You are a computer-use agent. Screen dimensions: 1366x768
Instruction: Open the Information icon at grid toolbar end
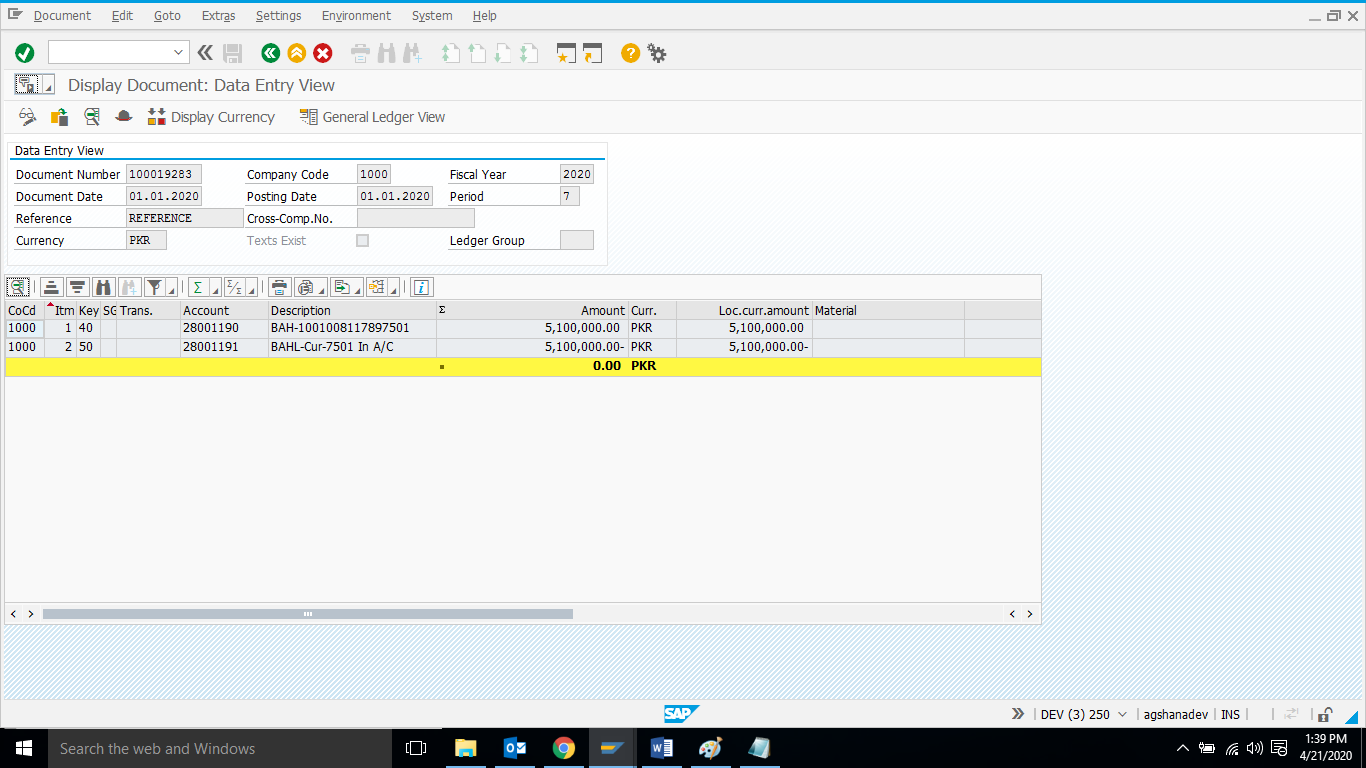420,287
